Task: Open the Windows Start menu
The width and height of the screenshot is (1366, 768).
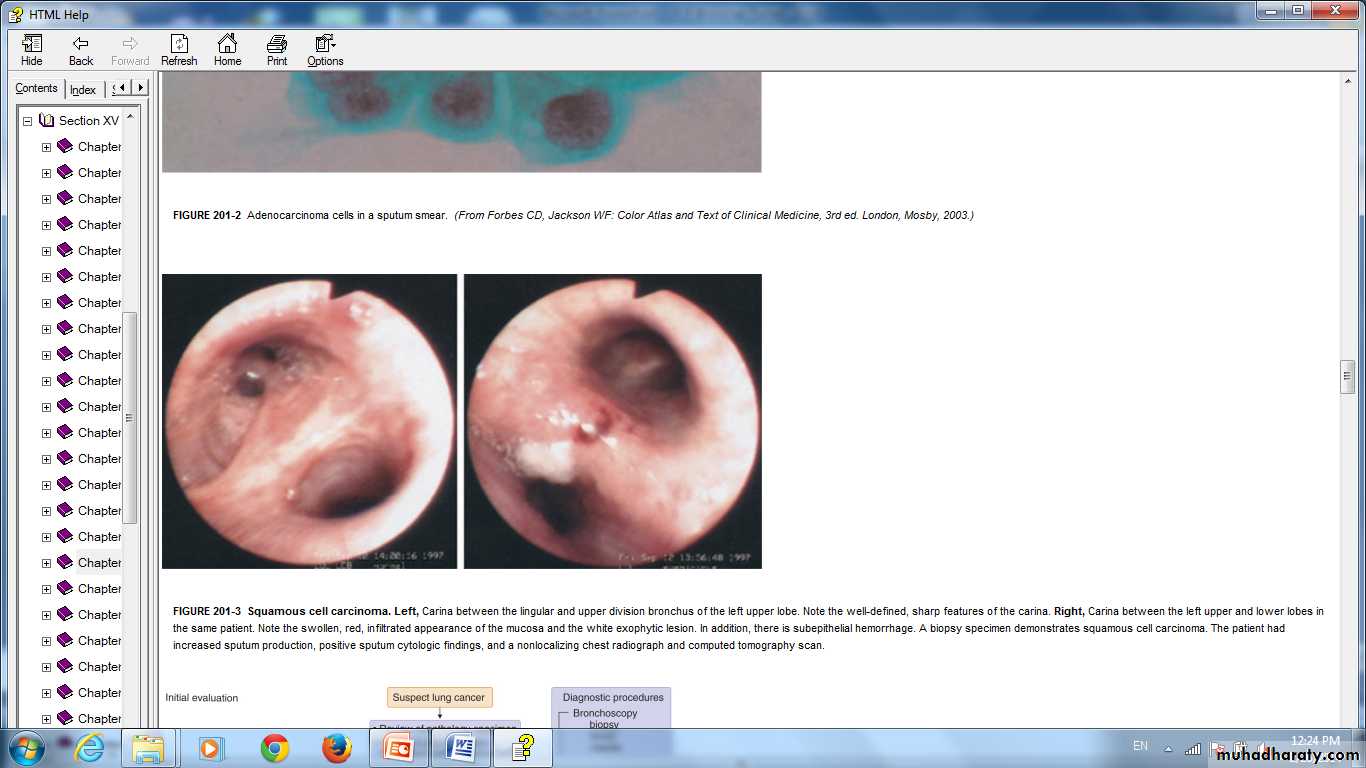Action: pos(26,748)
